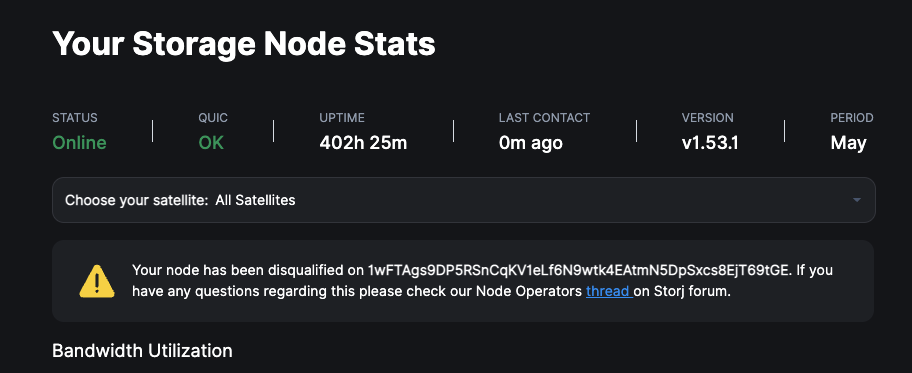
Task: Click the version number v1.53.1
Action: point(710,143)
